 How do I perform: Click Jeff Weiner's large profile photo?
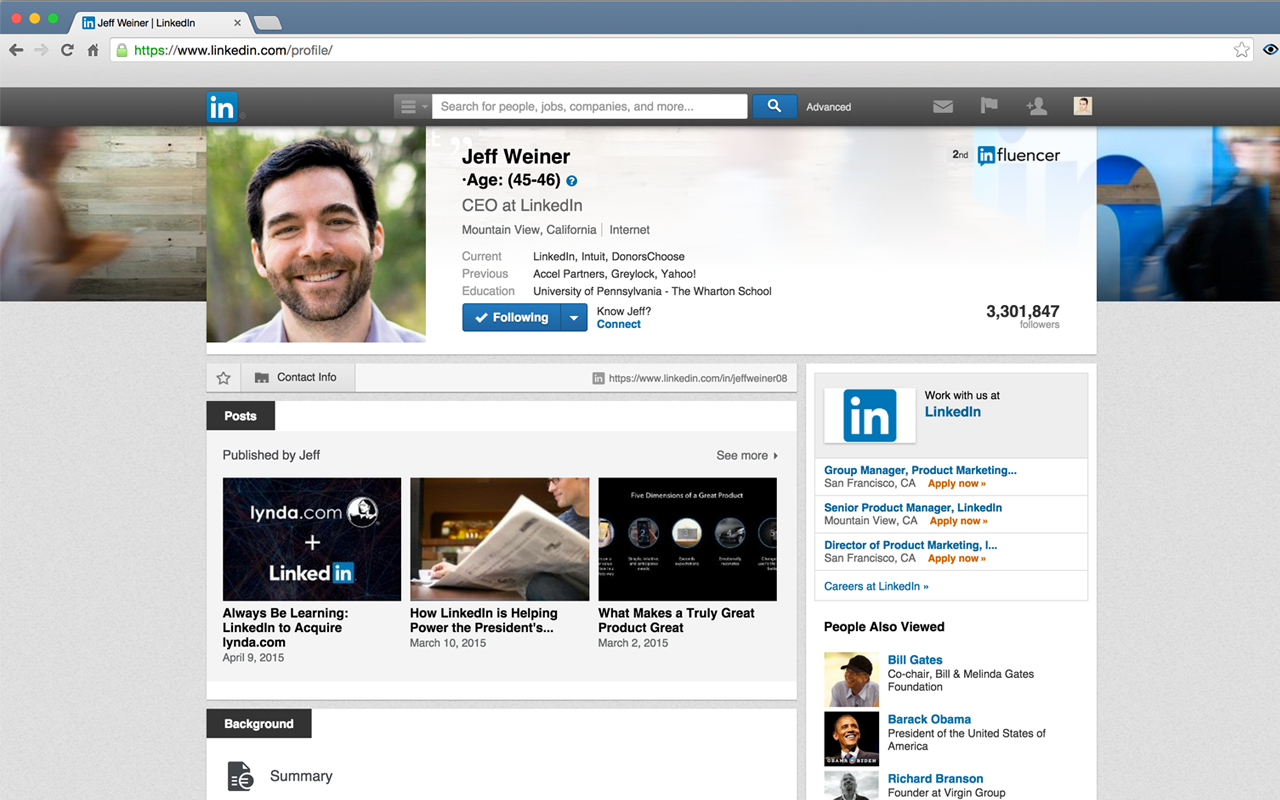click(316, 235)
